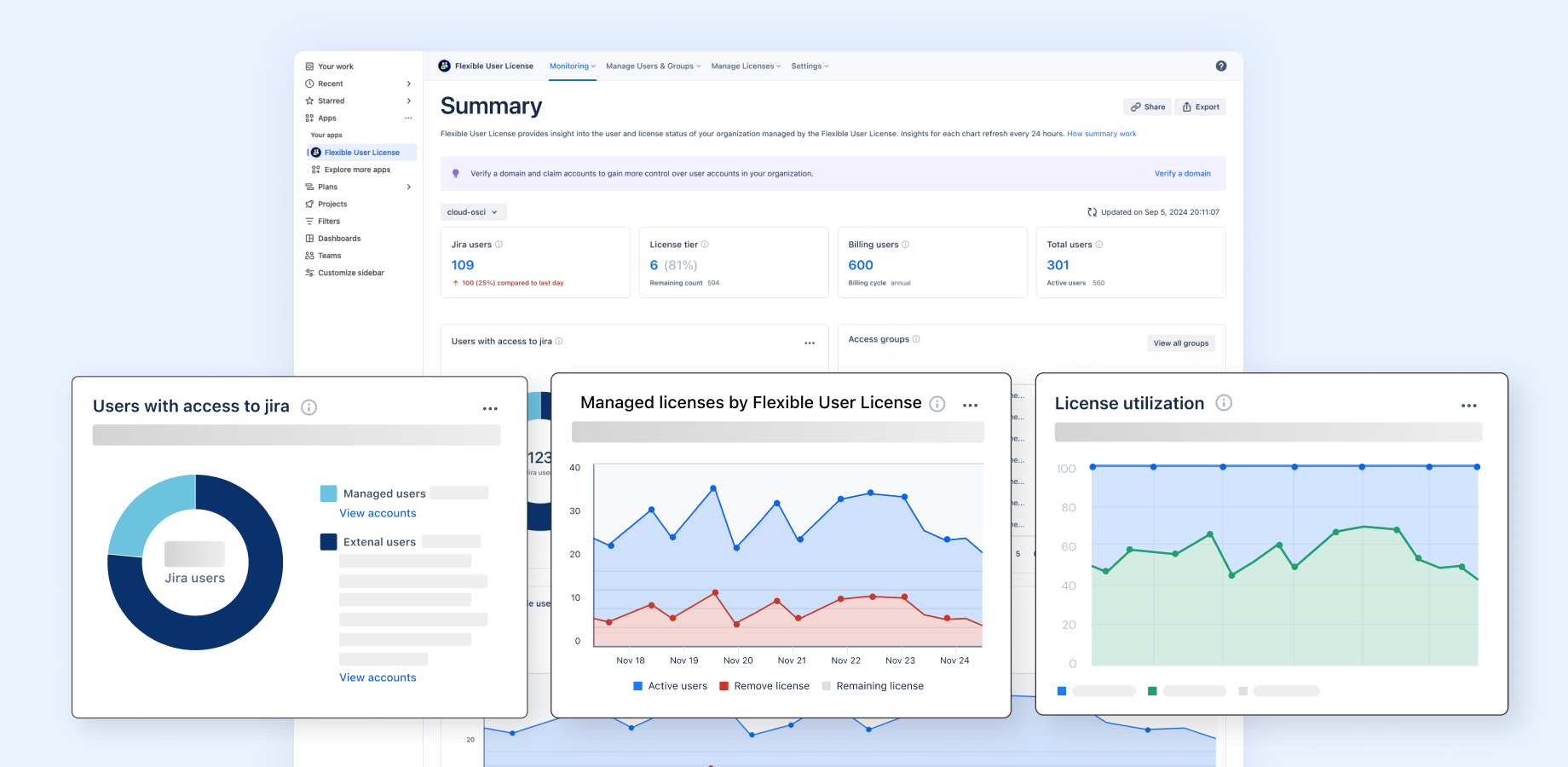The image size is (1568, 767).
Task: Open the Manage Licenses menu
Action: click(746, 66)
